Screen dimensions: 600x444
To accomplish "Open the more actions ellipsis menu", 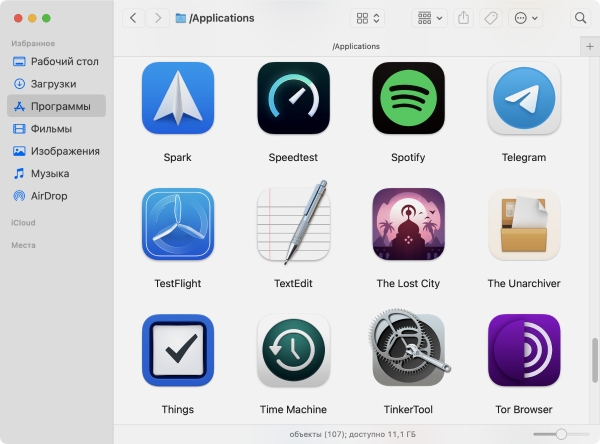I will point(526,18).
